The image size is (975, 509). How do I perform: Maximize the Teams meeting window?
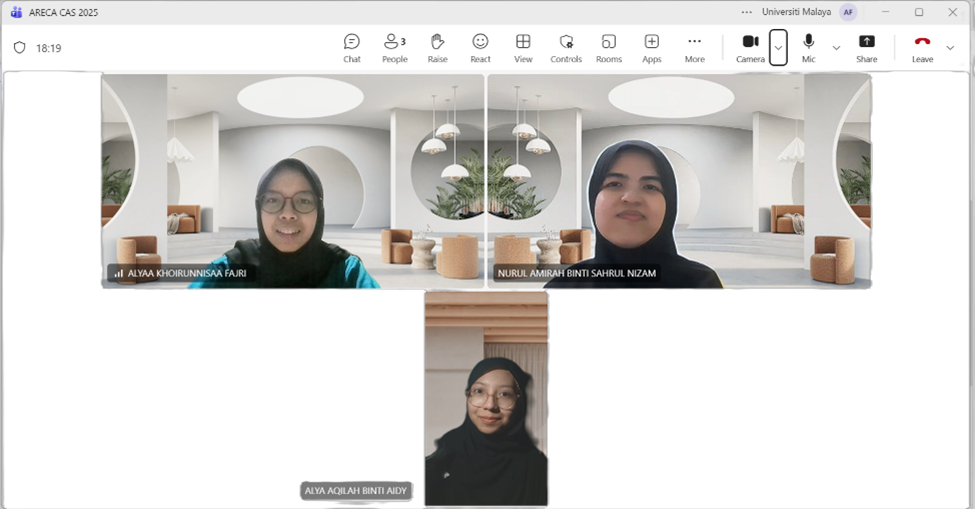click(x=919, y=12)
